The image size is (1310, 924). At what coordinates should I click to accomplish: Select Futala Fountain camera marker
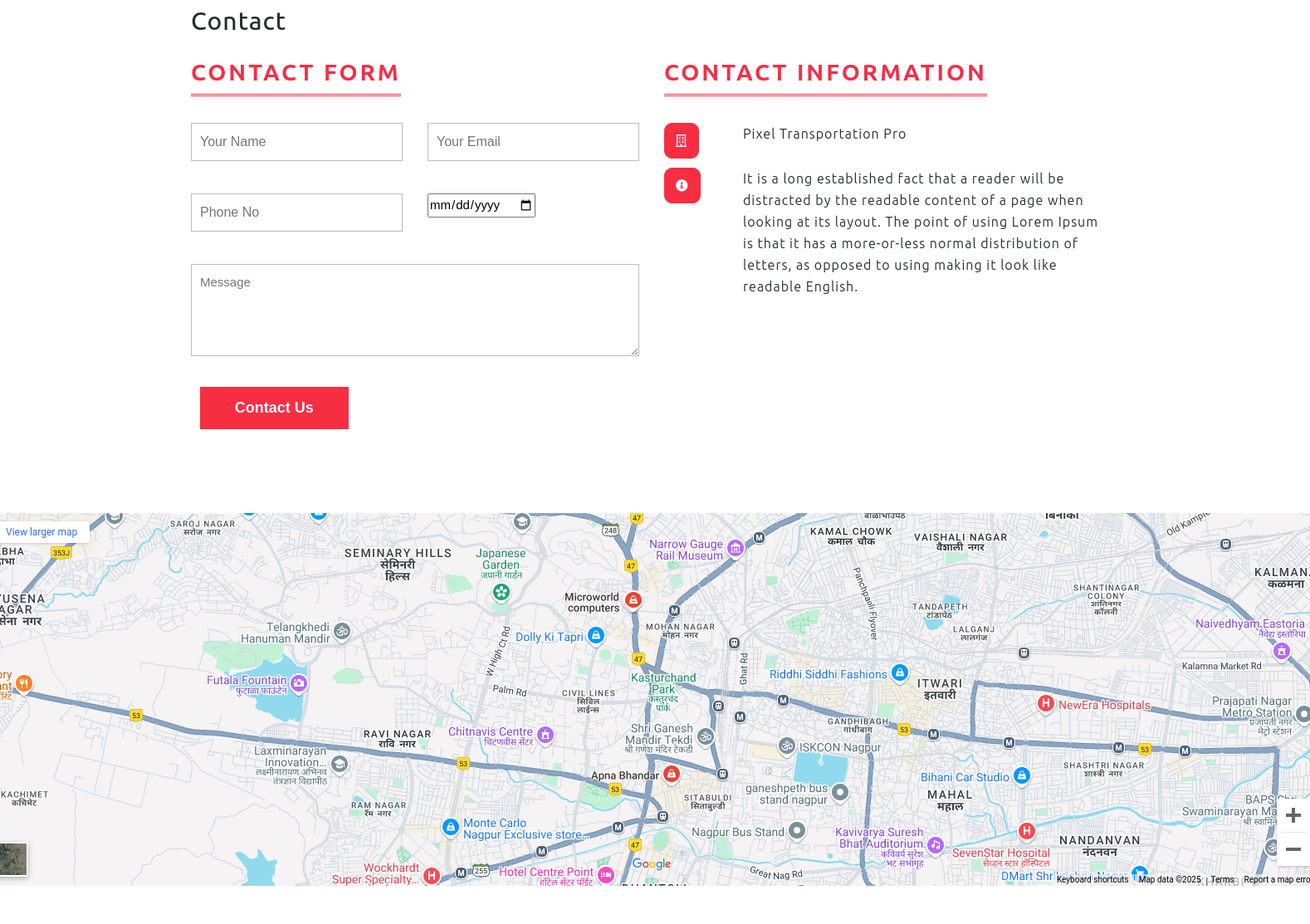[299, 683]
